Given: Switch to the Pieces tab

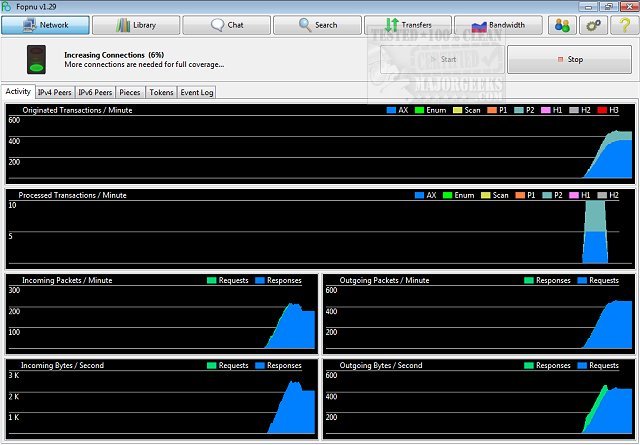Looking at the screenshot, I should [130, 93].
